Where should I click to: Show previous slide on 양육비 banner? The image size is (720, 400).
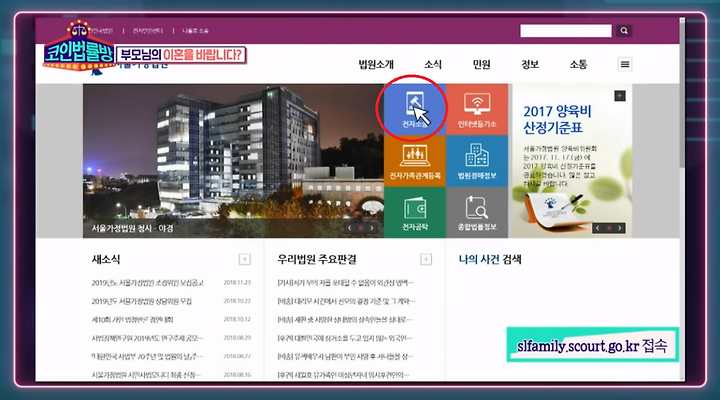(597, 228)
